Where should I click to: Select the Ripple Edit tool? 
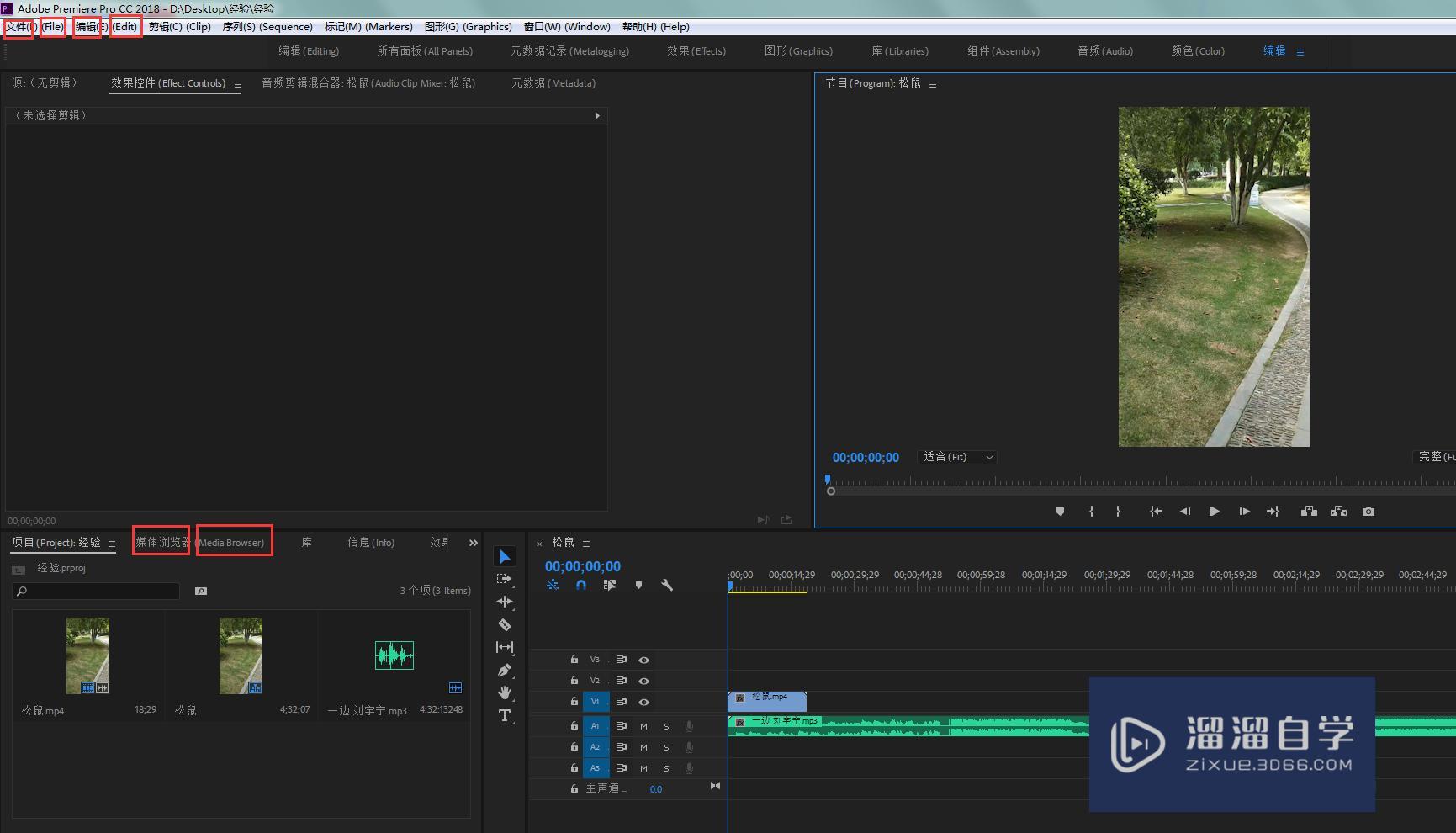click(505, 602)
